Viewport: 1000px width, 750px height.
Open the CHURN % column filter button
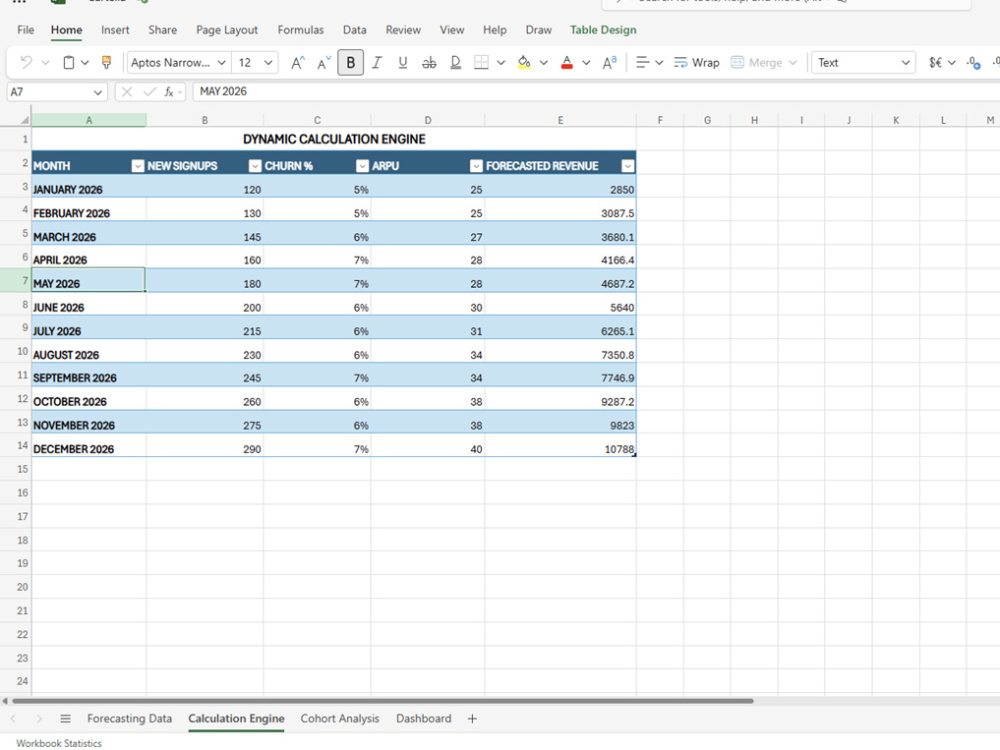click(362, 166)
